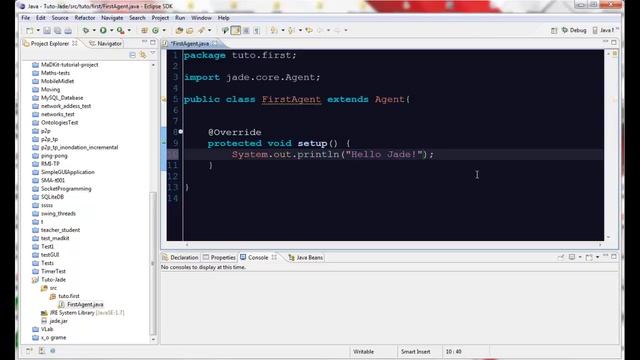Click the New Java Package icon
640x360 pixels.
[144, 30]
